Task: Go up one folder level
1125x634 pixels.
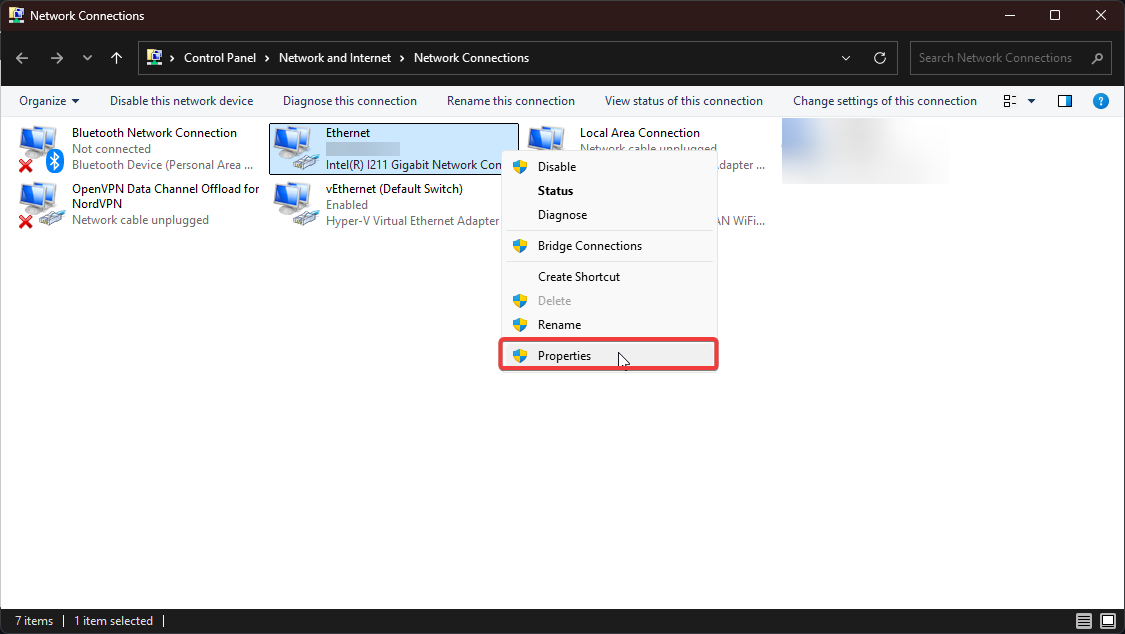Action: [x=116, y=58]
